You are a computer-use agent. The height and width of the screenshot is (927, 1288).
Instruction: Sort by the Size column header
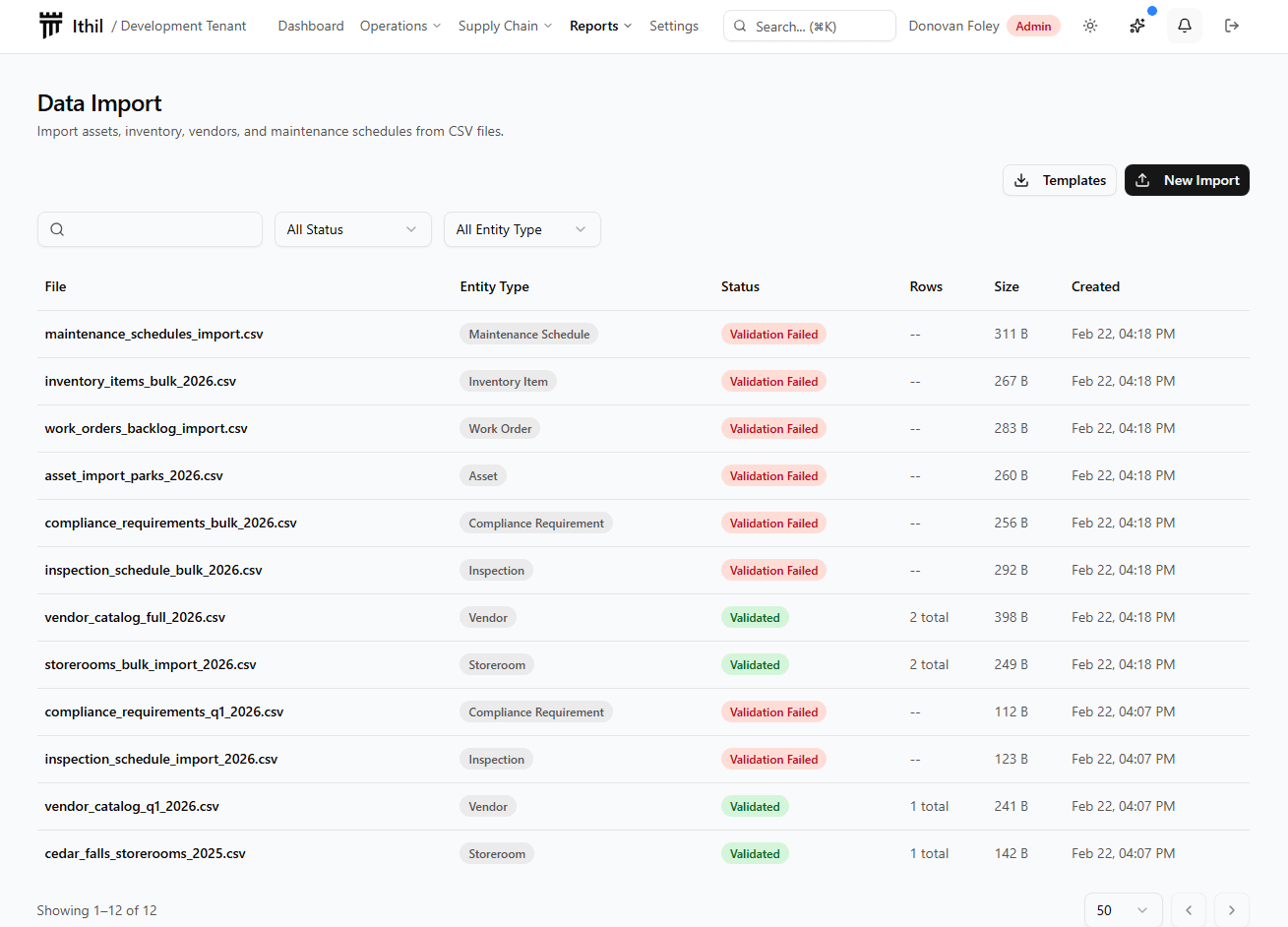click(1007, 286)
